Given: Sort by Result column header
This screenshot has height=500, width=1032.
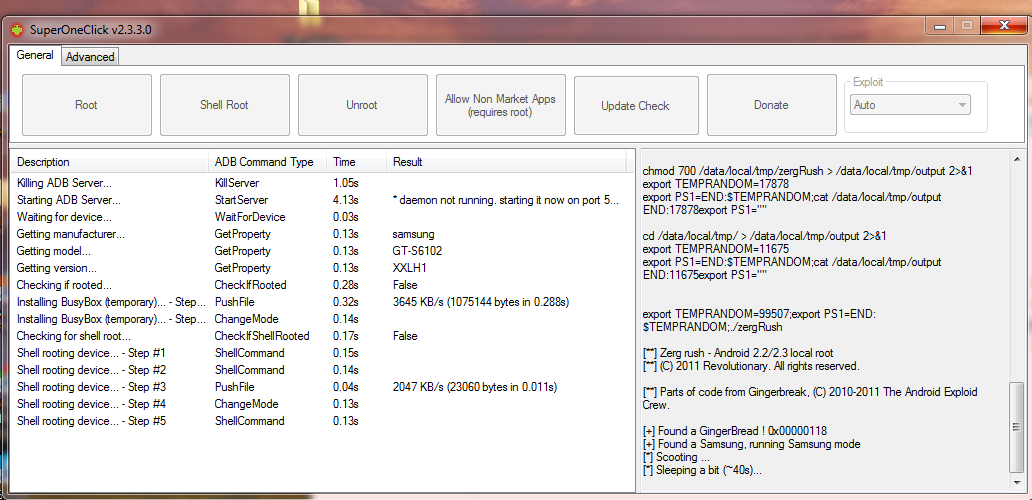Looking at the screenshot, I should click(x=507, y=162).
